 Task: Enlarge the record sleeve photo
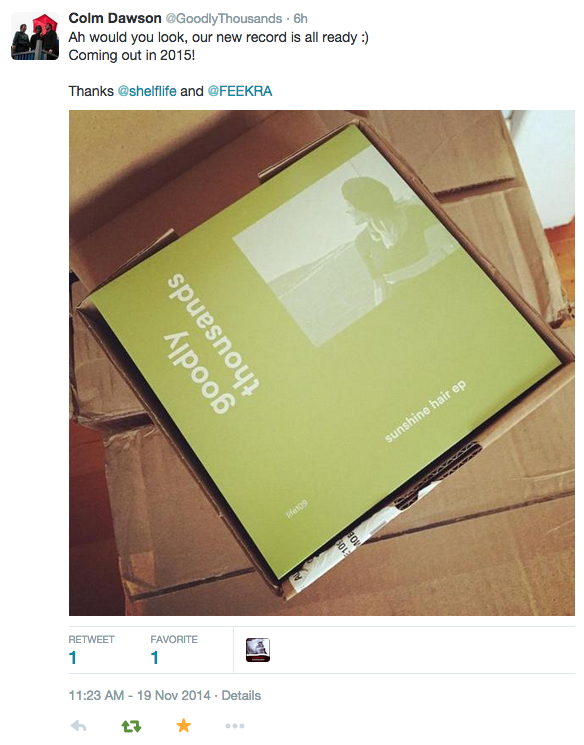[x=322, y=363]
